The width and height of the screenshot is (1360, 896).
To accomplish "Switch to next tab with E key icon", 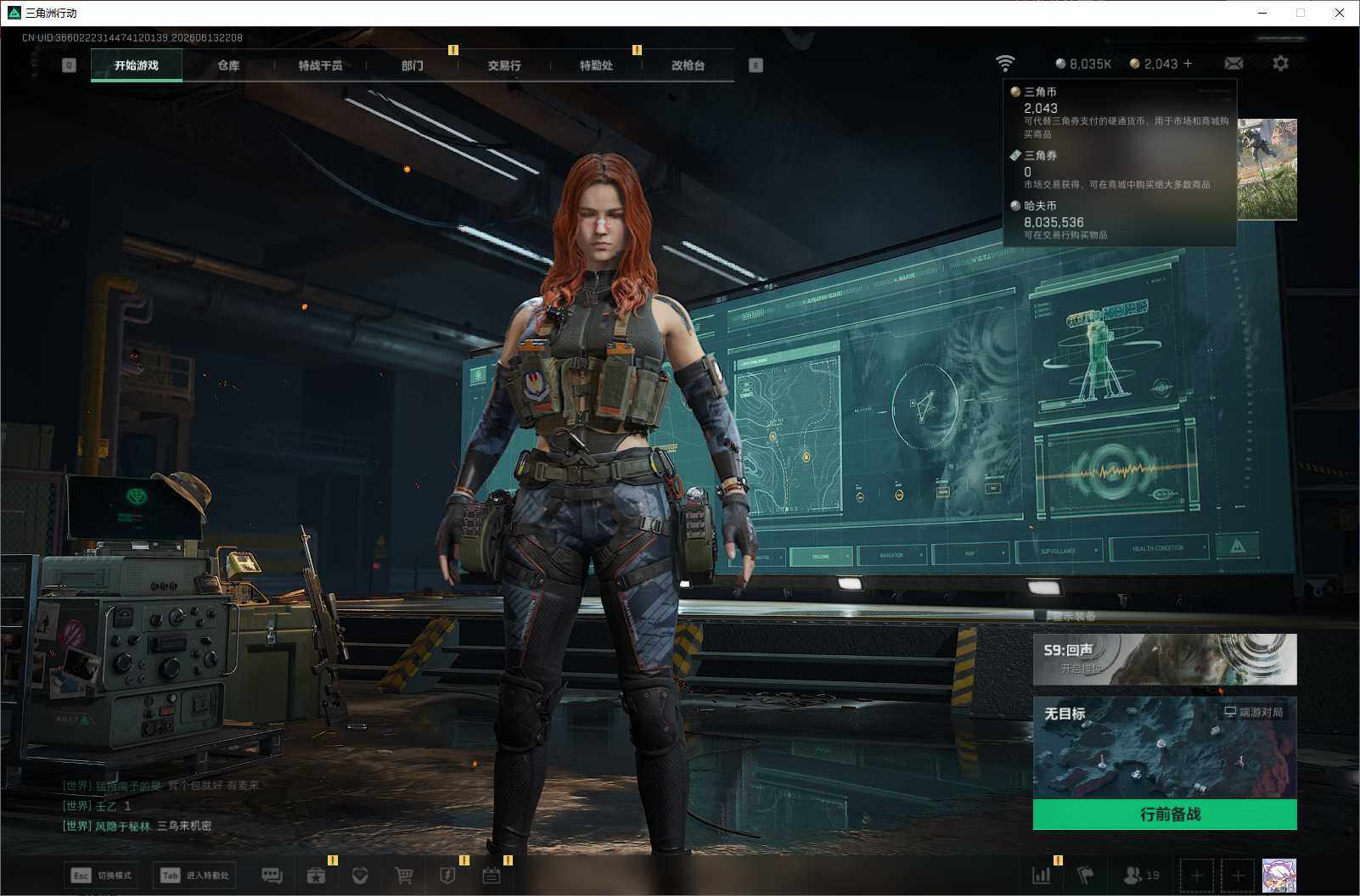I will tap(756, 65).
